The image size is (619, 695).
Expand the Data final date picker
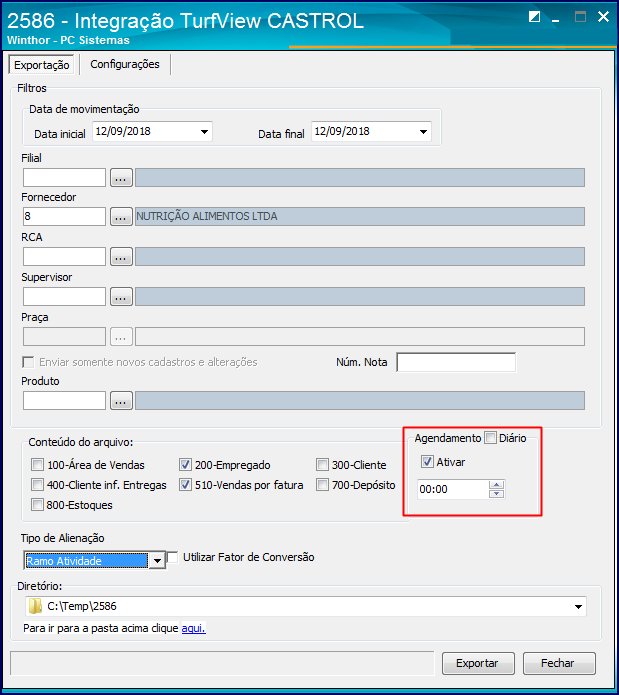point(423,132)
